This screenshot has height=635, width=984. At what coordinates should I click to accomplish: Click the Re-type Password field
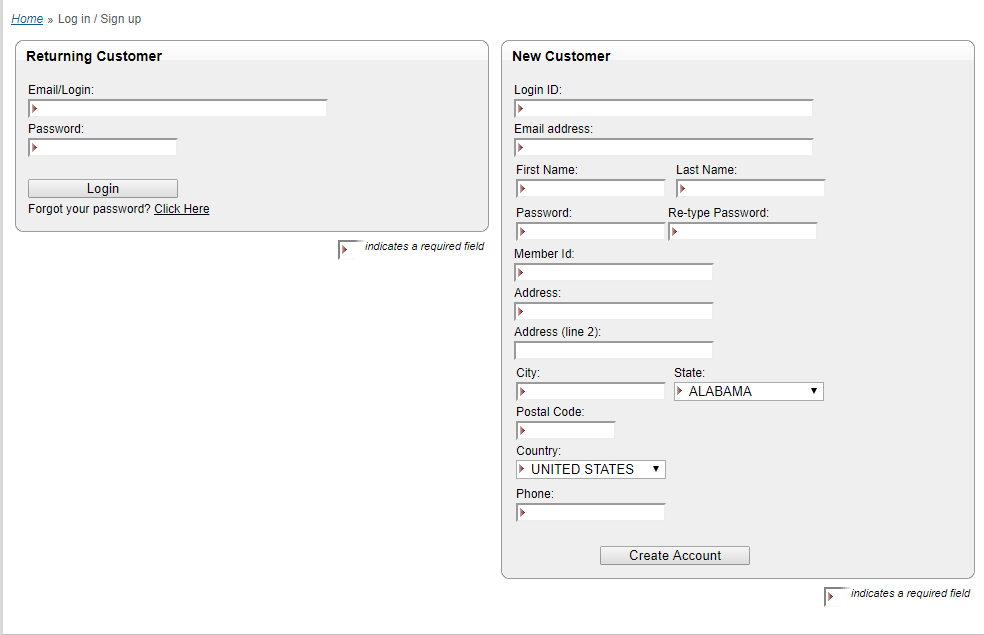click(742, 232)
